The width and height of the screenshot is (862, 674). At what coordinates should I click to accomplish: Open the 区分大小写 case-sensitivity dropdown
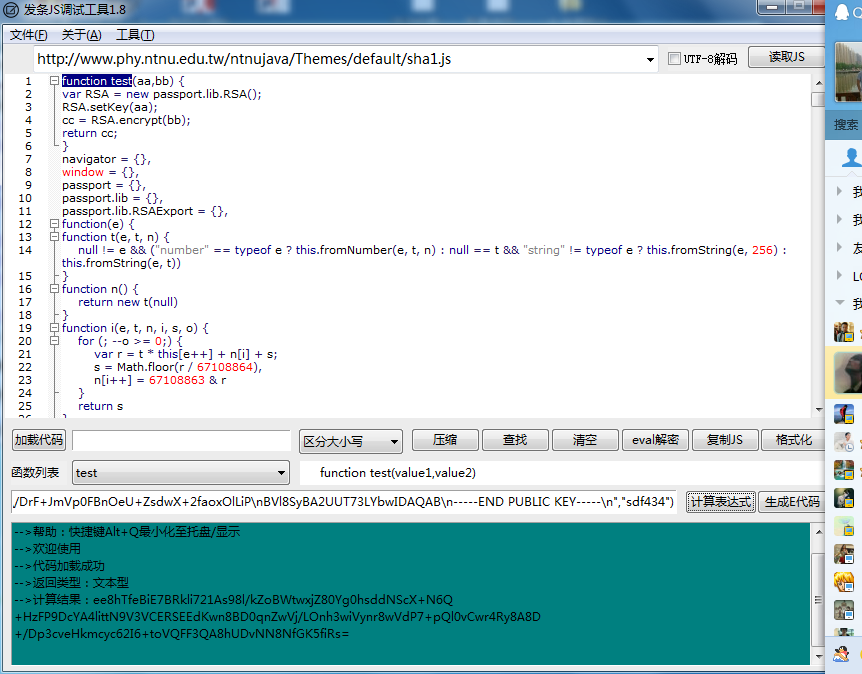pyautogui.click(x=348, y=440)
